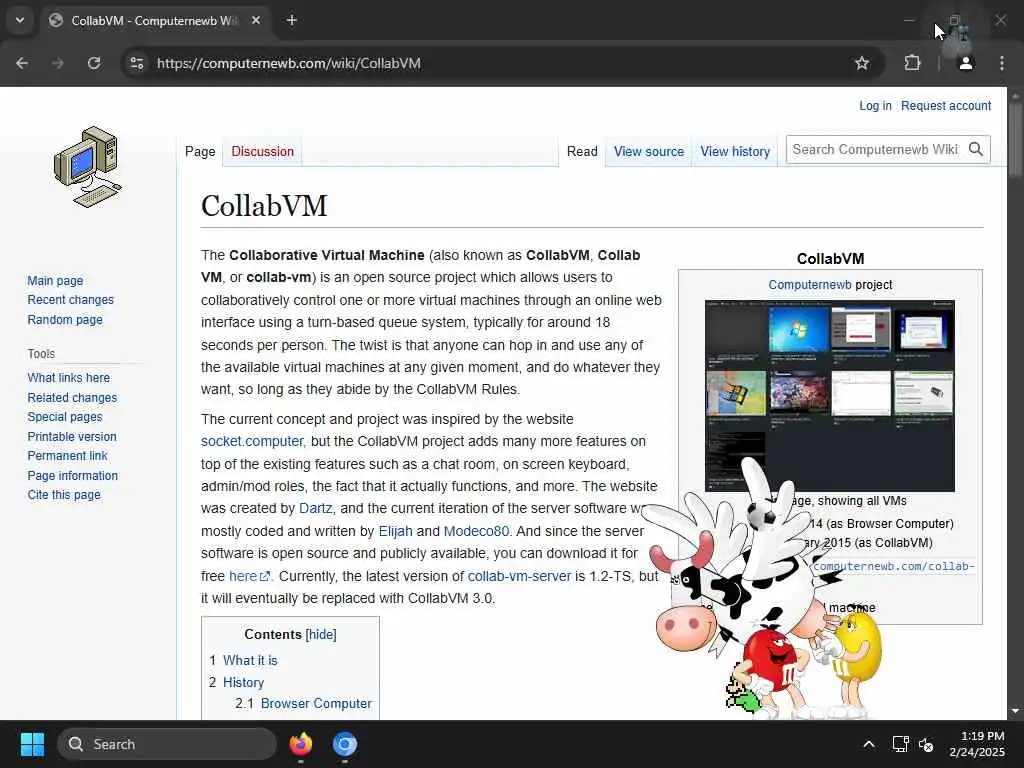The width and height of the screenshot is (1024, 768).
Task: Close the CollabVM browser tab
Action: coord(256,20)
